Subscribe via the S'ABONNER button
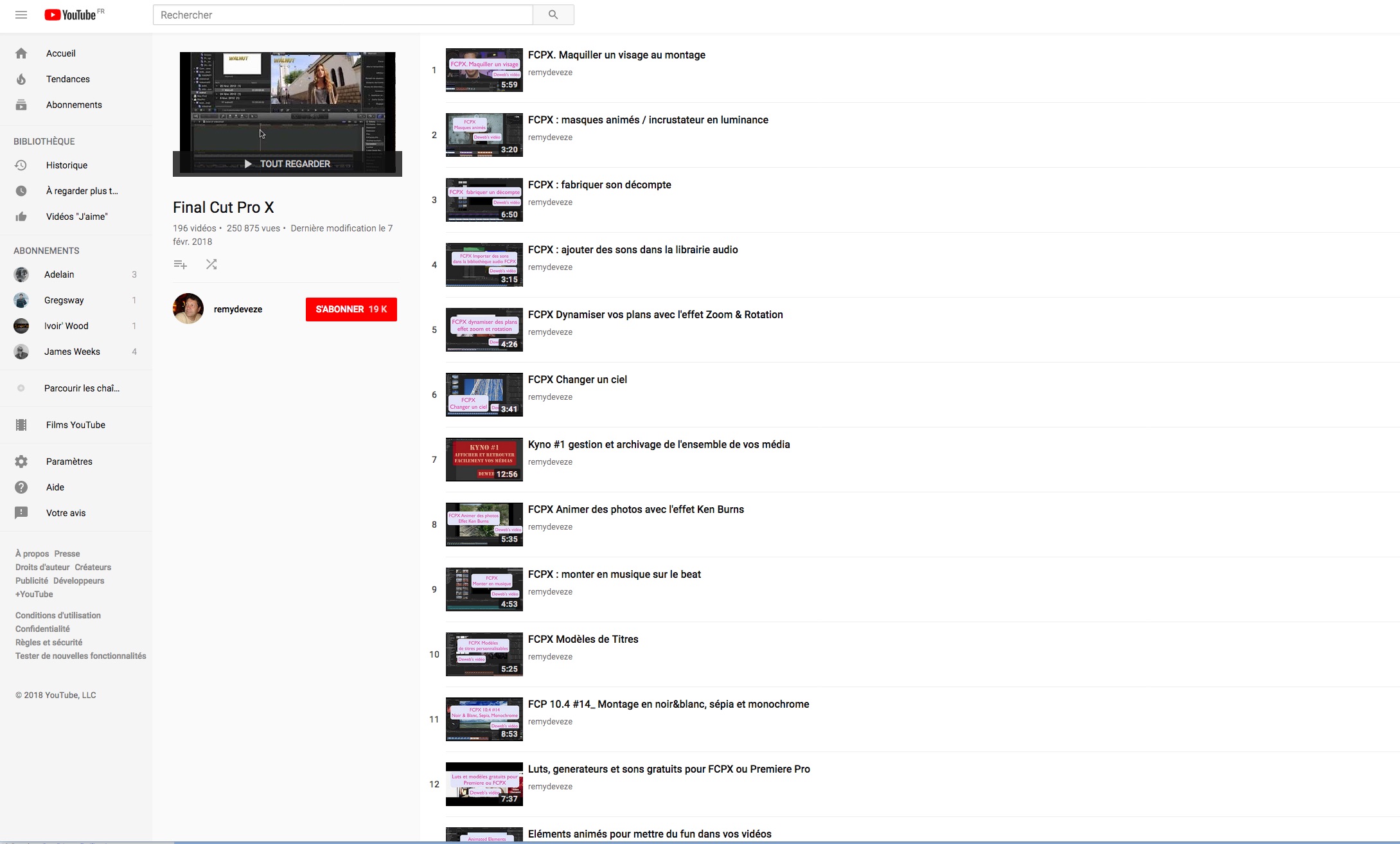The height and width of the screenshot is (844, 1400). [351, 309]
